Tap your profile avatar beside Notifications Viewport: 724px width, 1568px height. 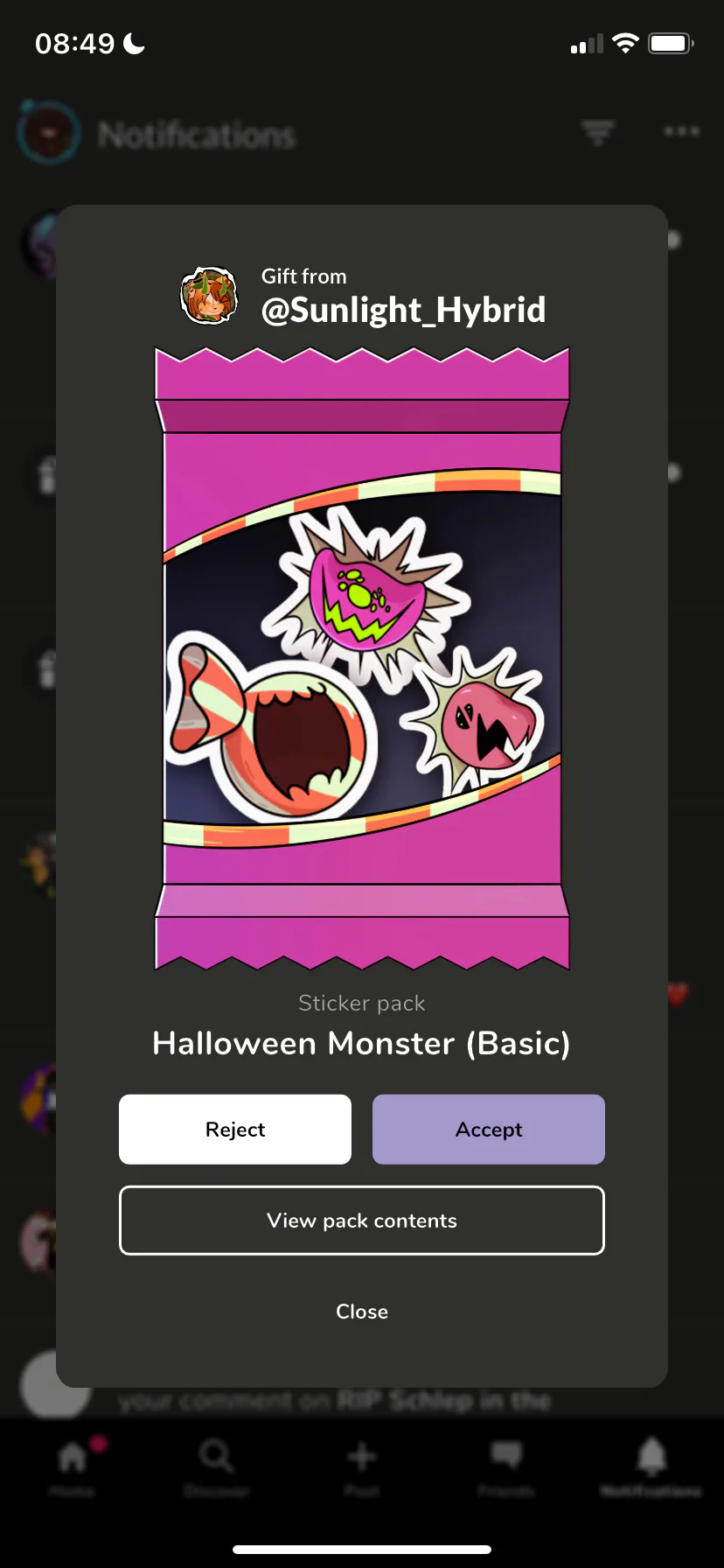pos(49,133)
